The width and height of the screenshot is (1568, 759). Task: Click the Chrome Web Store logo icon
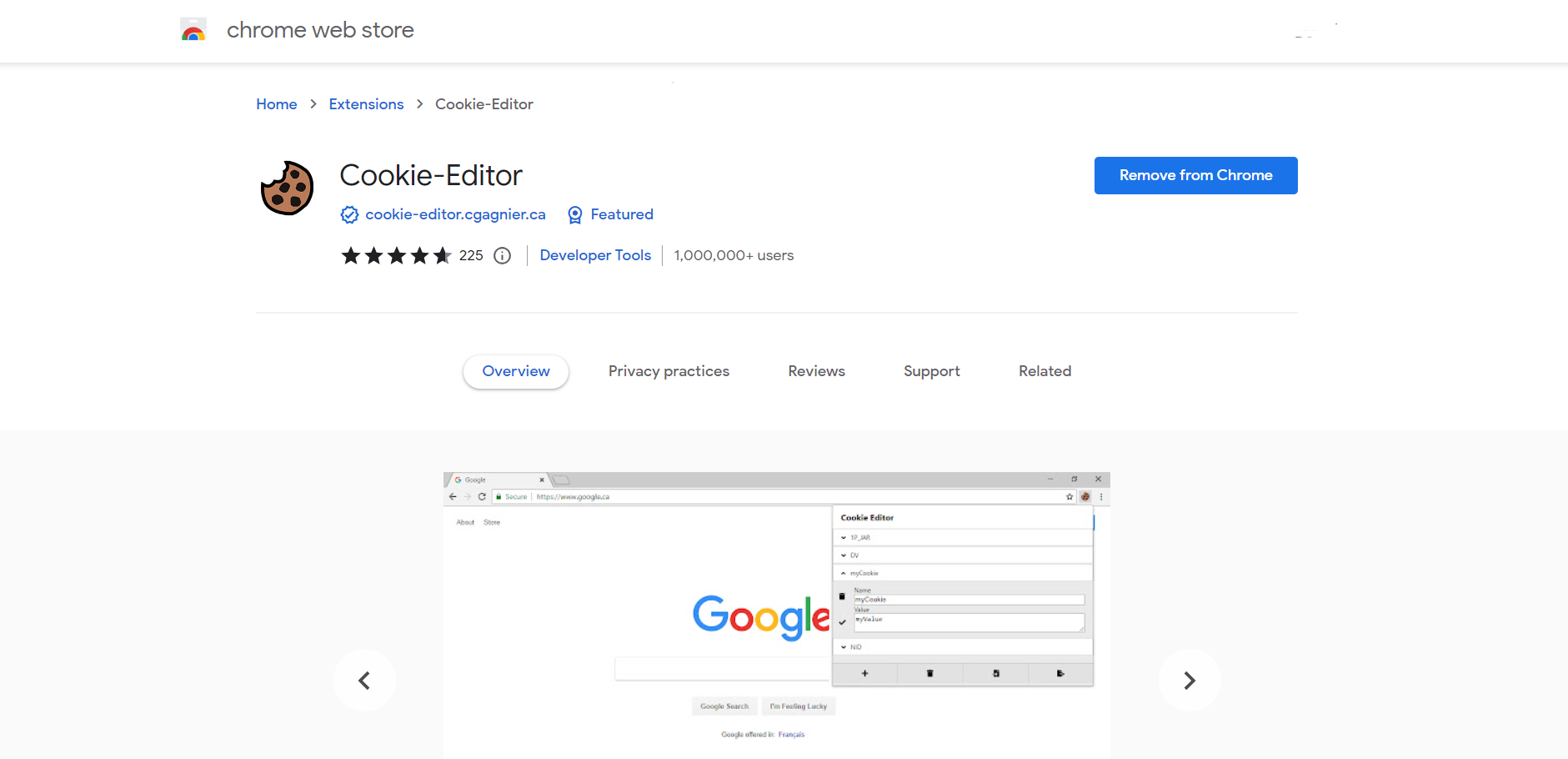pyautogui.click(x=193, y=29)
